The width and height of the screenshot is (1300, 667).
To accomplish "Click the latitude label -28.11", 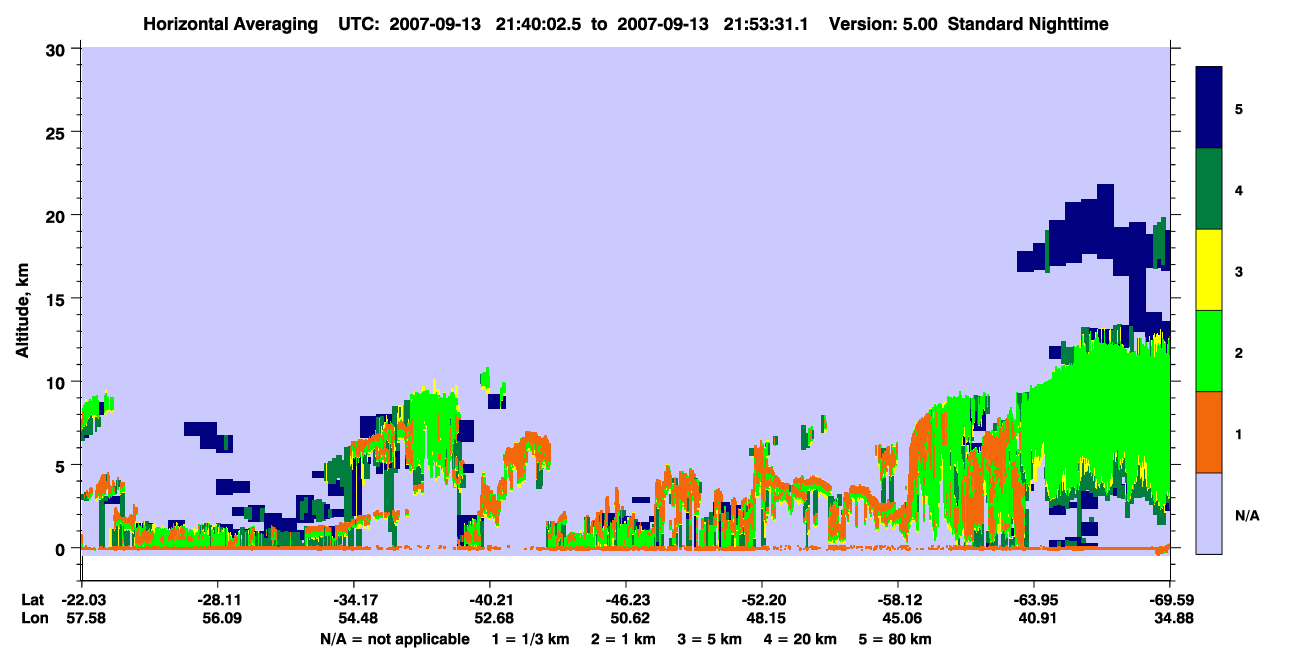I will click(217, 600).
